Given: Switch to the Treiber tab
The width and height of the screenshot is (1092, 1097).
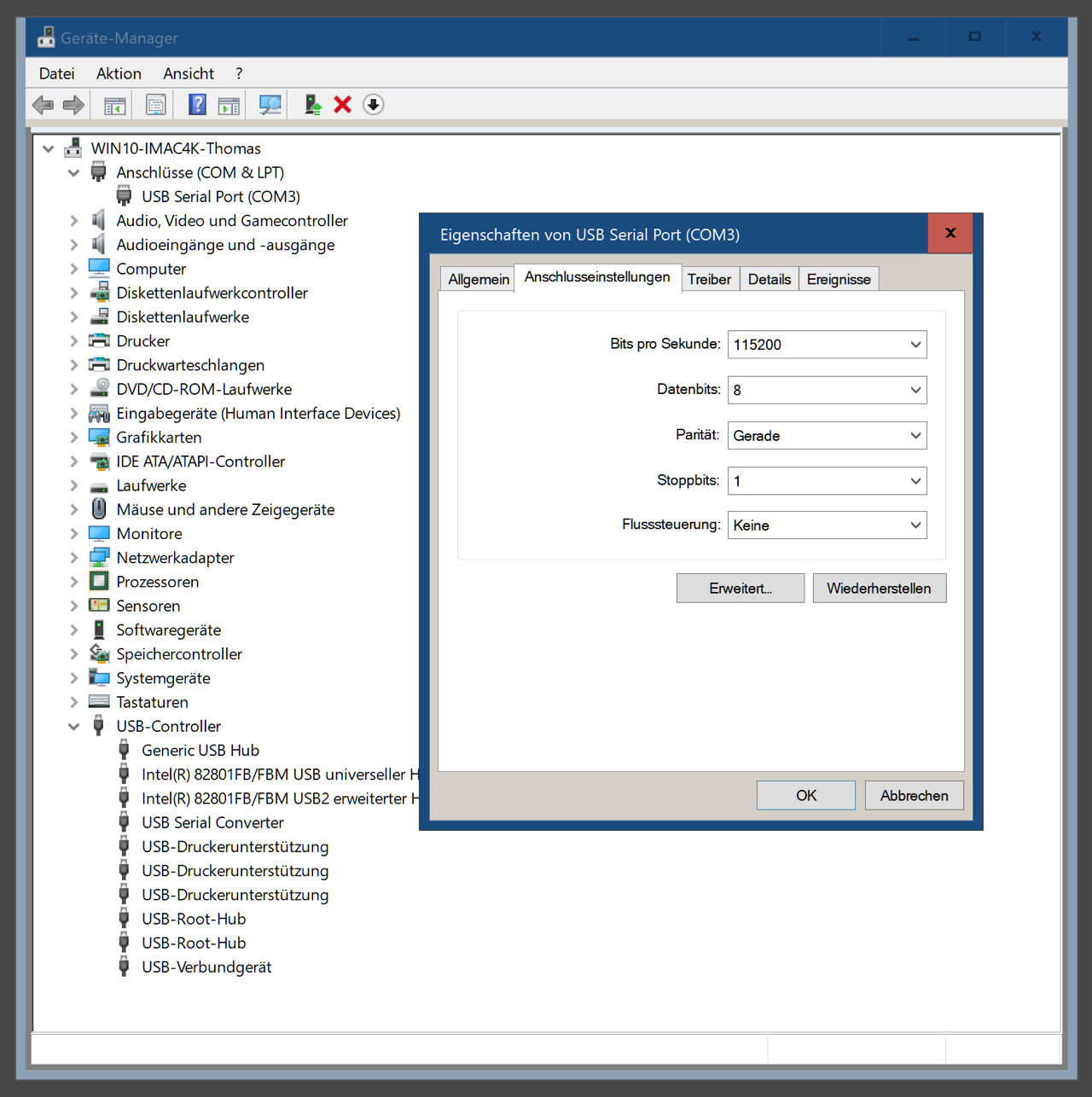Looking at the screenshot, I should [710, 279].
